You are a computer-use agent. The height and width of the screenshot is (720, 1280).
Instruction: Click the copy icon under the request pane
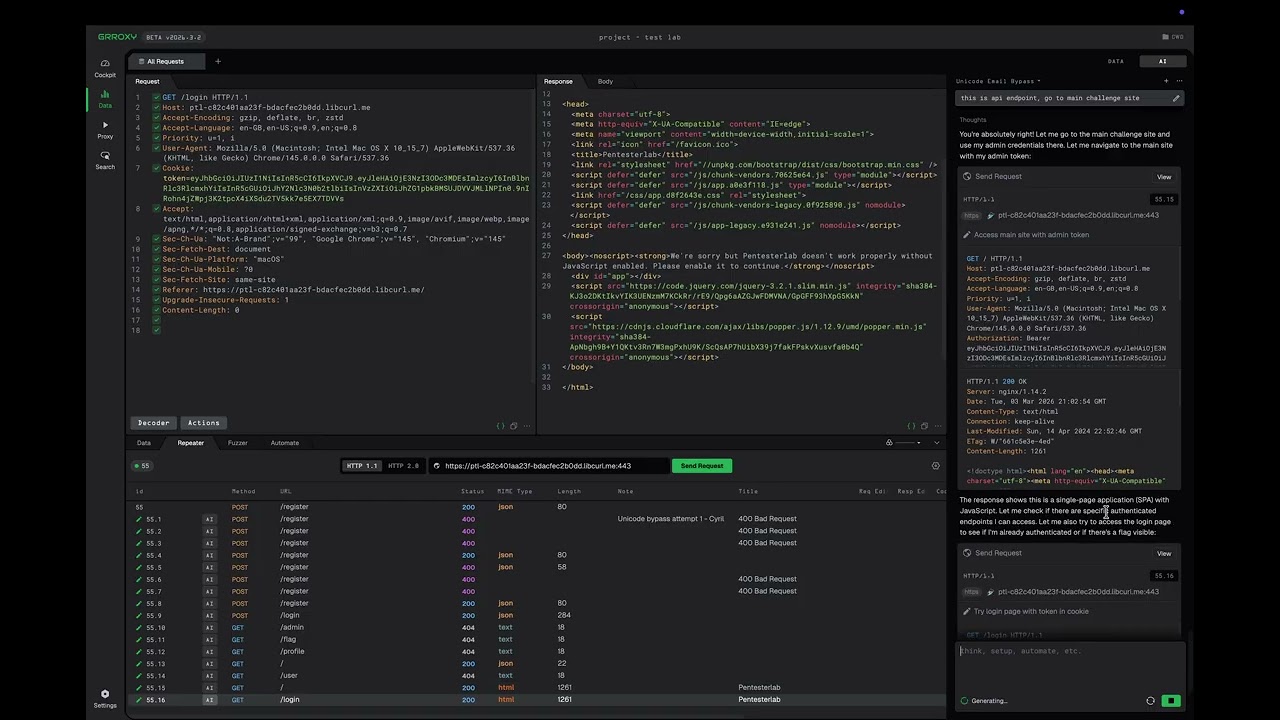[x=514, y=426]
